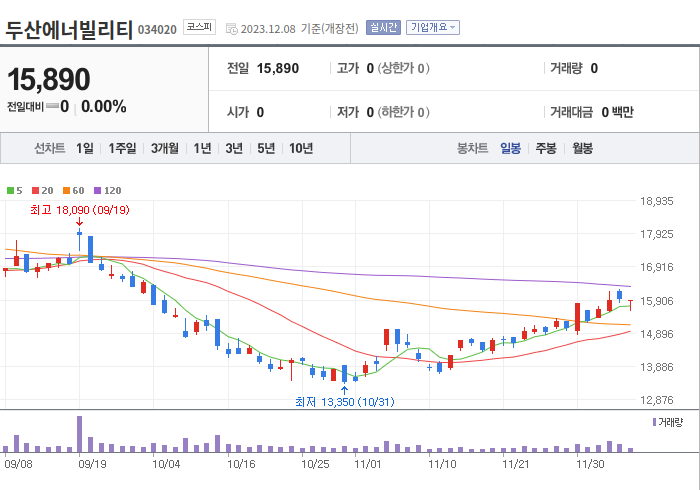Click the purple 거래량 volume legend
Screen dimensions: 700x490
(x=667, y=422)
